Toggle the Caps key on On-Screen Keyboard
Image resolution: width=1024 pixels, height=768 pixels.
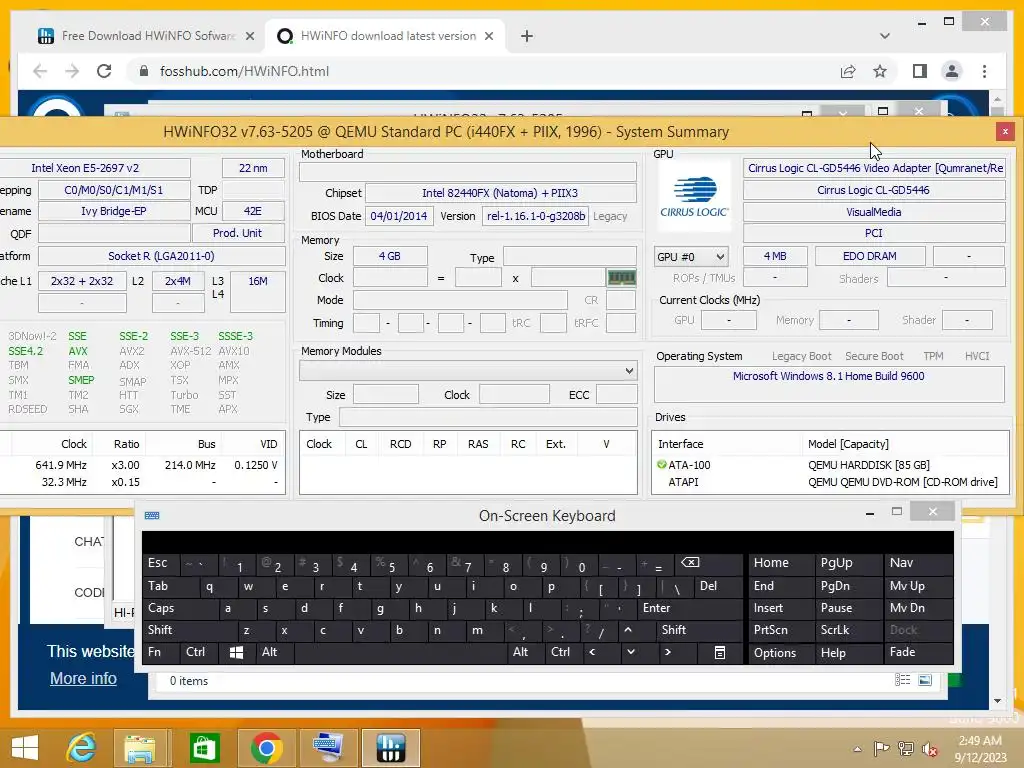coord(180,608)
